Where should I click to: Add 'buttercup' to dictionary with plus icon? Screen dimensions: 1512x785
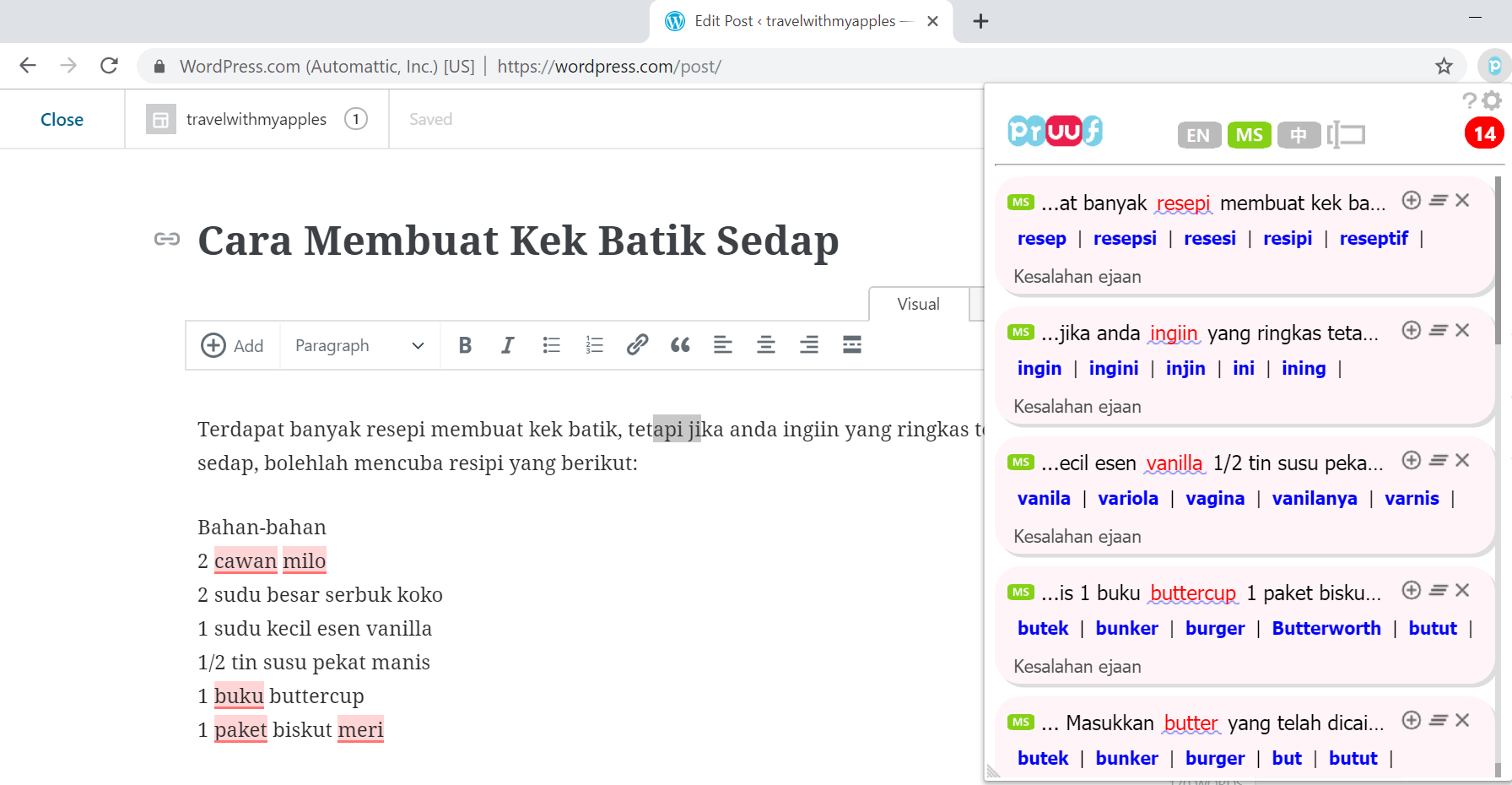(x=1412, y=590)
